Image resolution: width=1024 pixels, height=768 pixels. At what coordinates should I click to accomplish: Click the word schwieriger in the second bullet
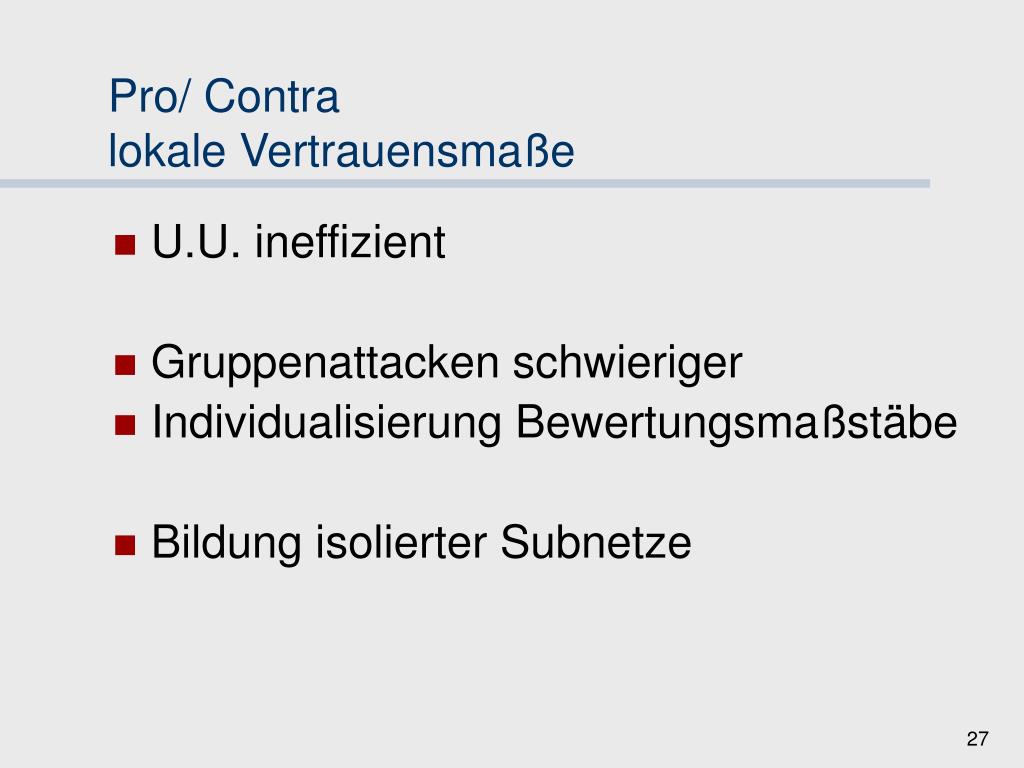coord(628,363)
